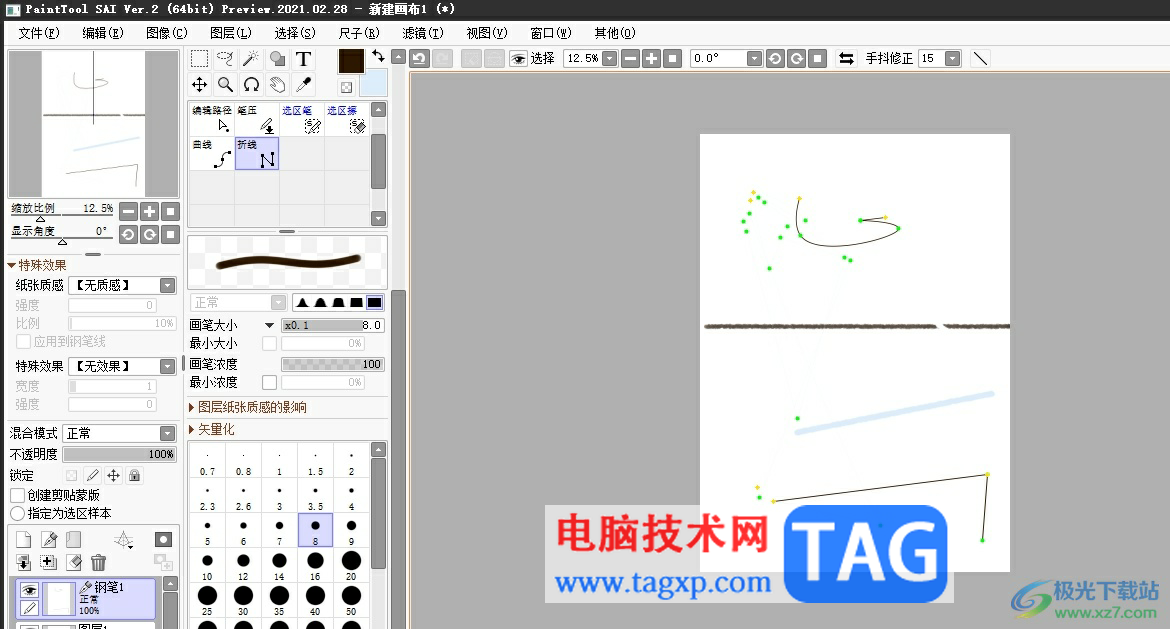The height and width of the screenshot is (629, 1170).
Task: Lock painting with the pencil lock icon
Action: tap(93, 475)
